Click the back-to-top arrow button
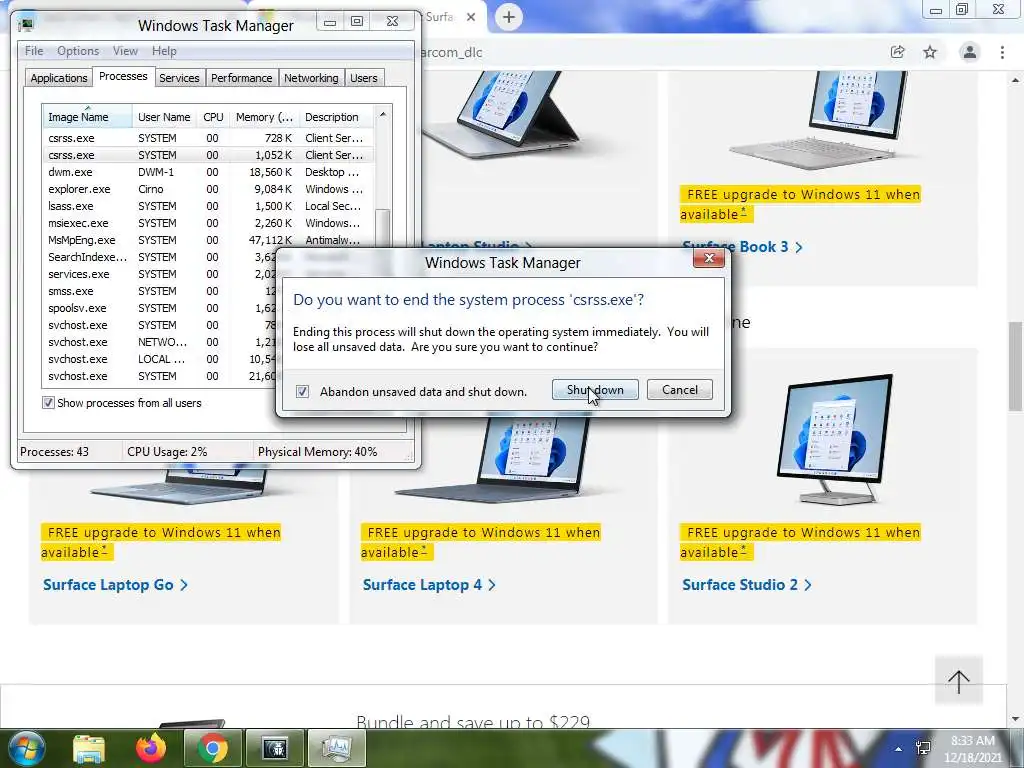The width and height of the screenshot is (1024, 768). (x=959, y=681)
